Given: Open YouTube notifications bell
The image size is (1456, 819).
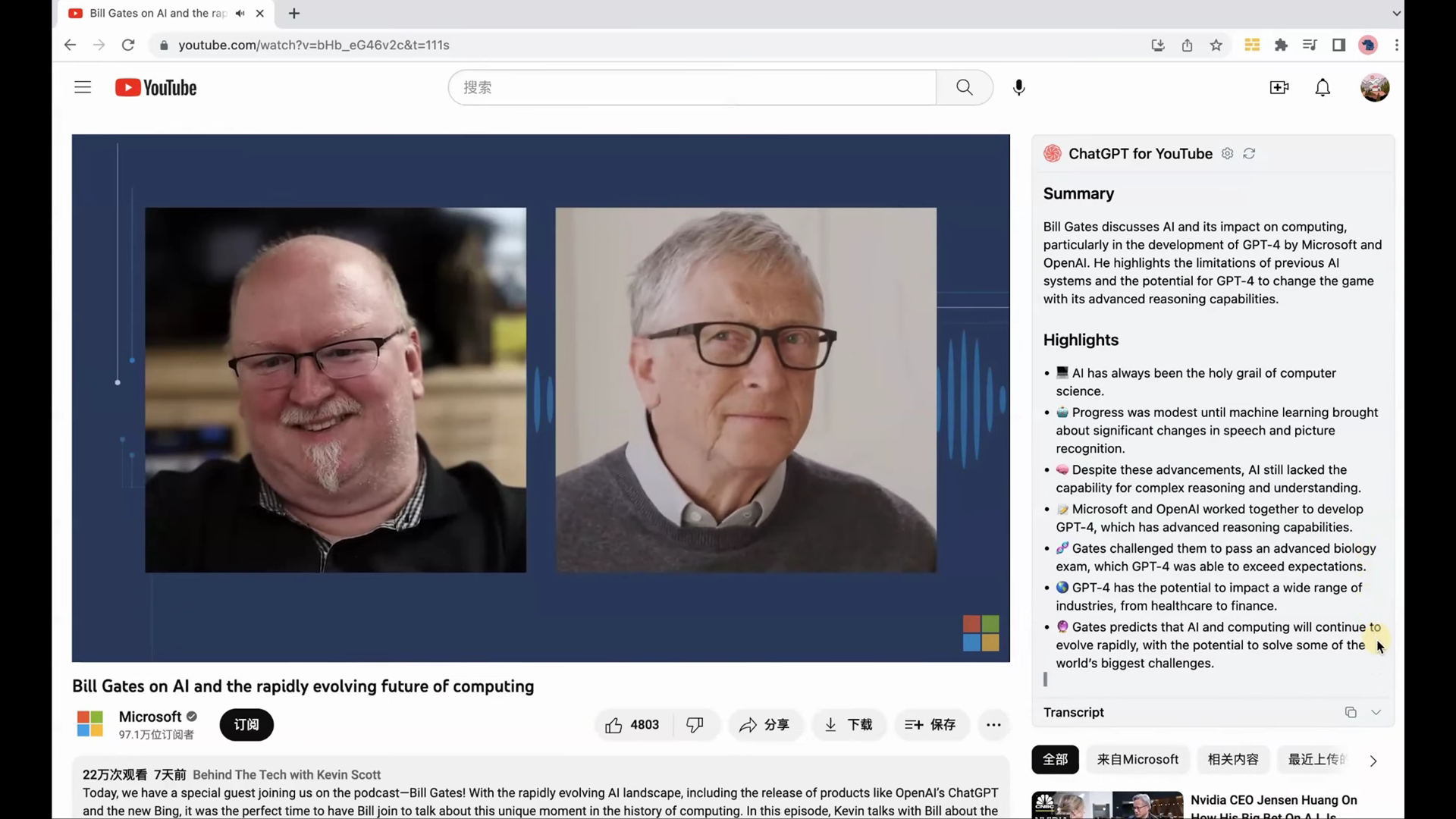Looking at the screenshot, I should (1322, 87).
